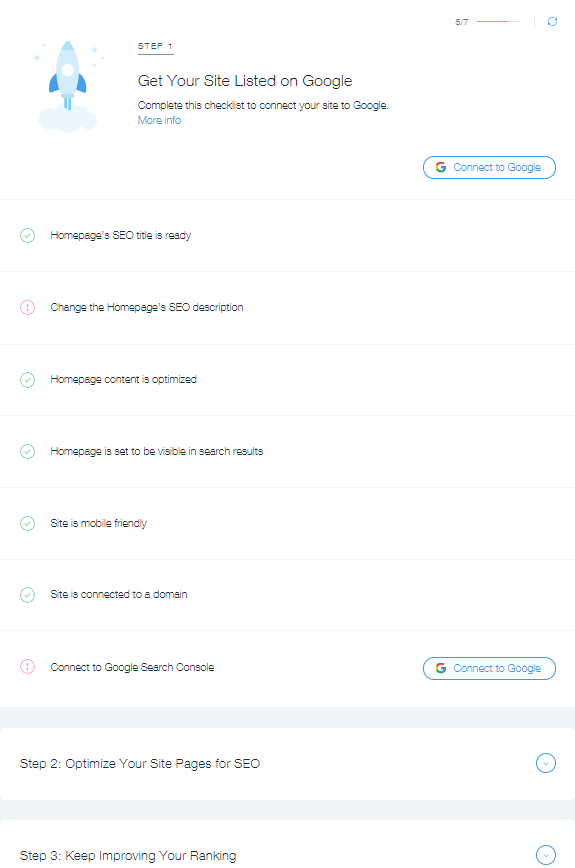Click green check icon for Site is mobile friendly
The height and width of the screenshot is (868, 575).
pyautogui.click(x=28, y=523)
